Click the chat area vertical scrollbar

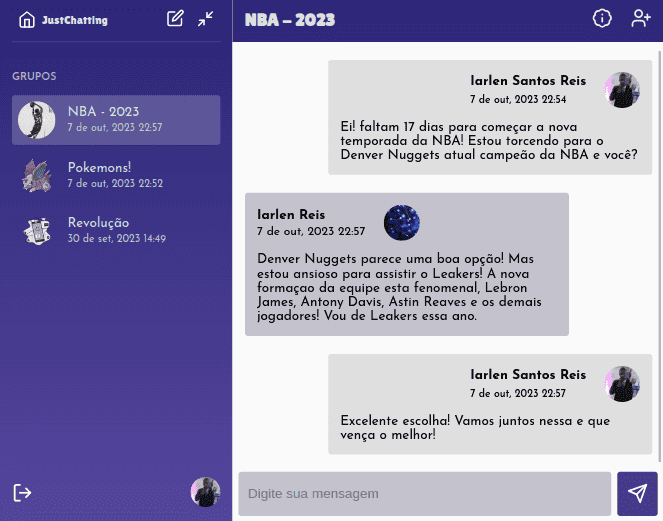tap(660, 256)
